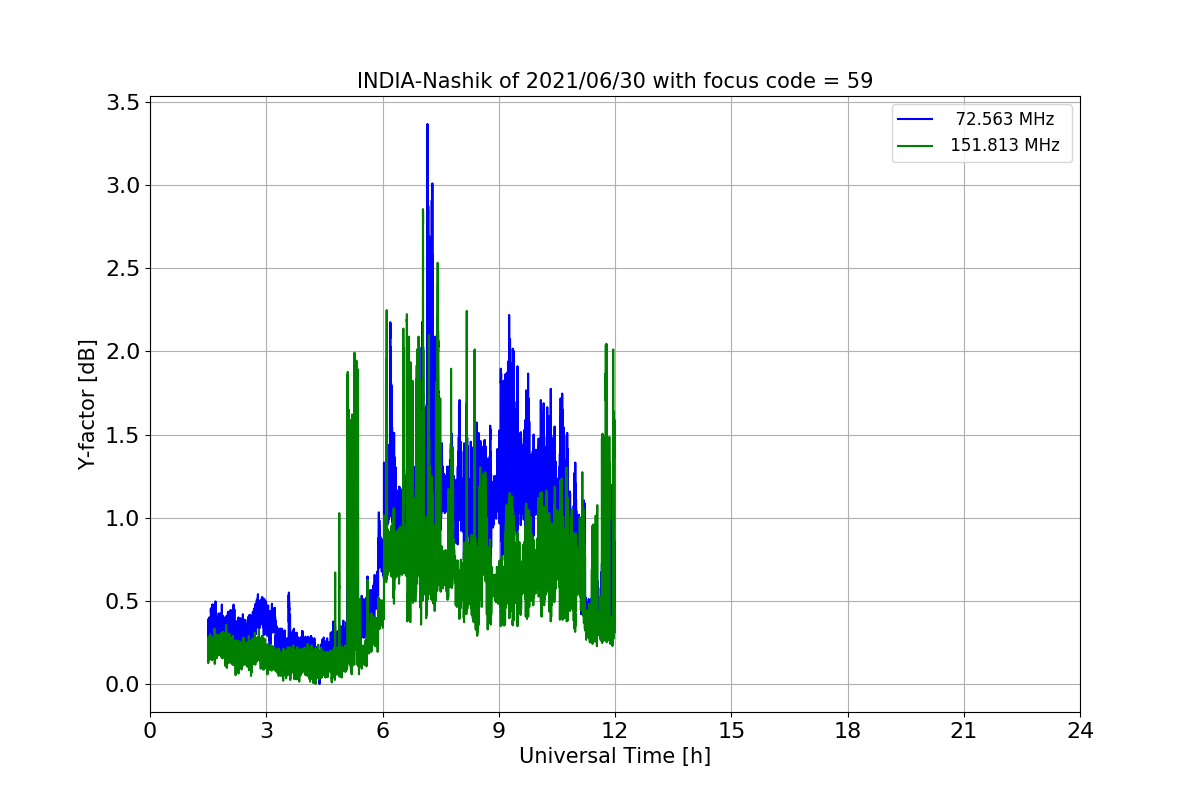Click x-axis tick label 15
Image resolution: width=1200 pixels, height=800 pixels.
tap(731, 731)
